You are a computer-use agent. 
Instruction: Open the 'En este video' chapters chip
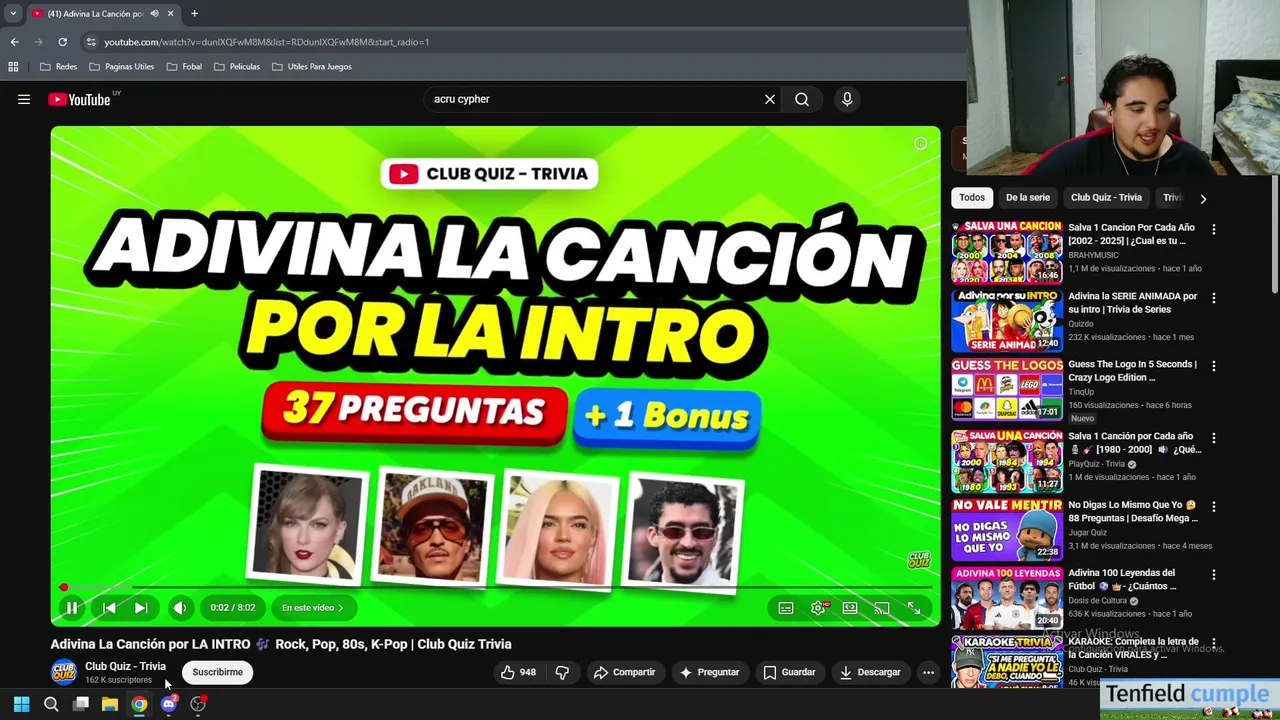(x=312, y=608)
